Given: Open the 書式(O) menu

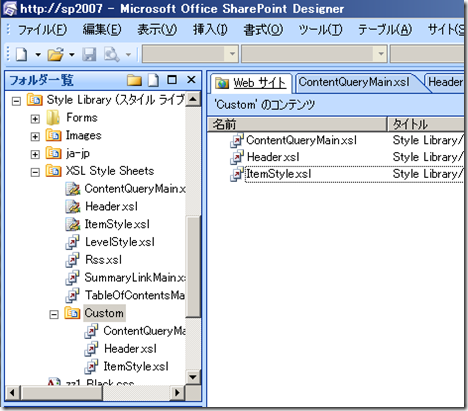Looking at the screenshot, I should pos(263,30).
